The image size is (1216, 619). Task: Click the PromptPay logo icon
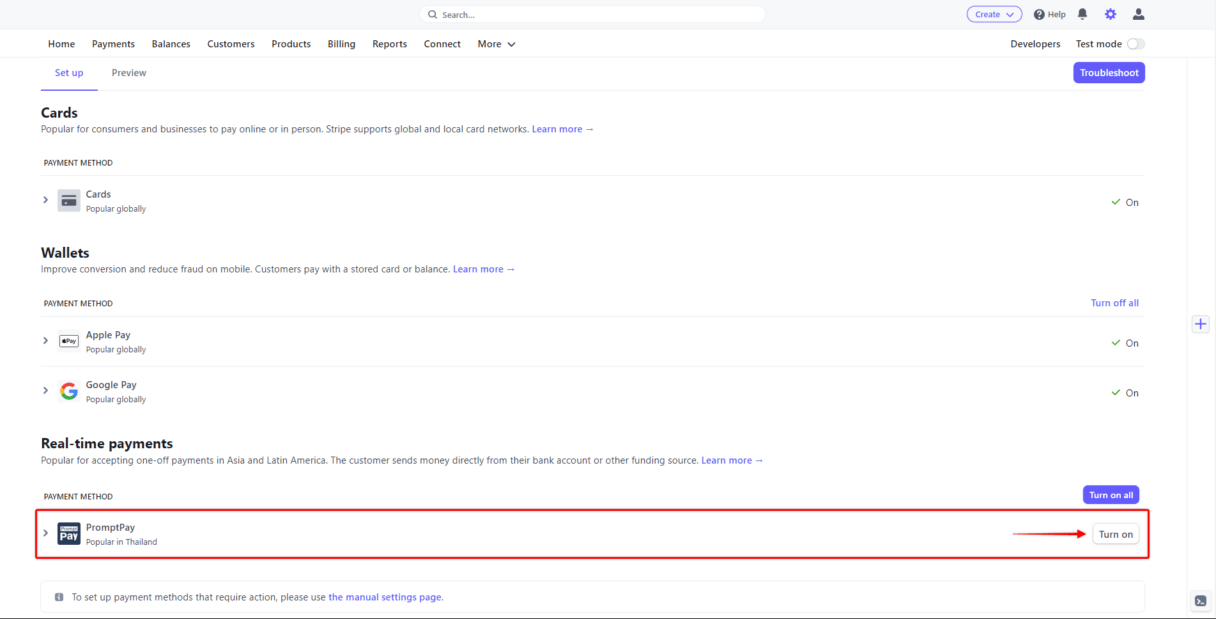(x=69, y=533)
